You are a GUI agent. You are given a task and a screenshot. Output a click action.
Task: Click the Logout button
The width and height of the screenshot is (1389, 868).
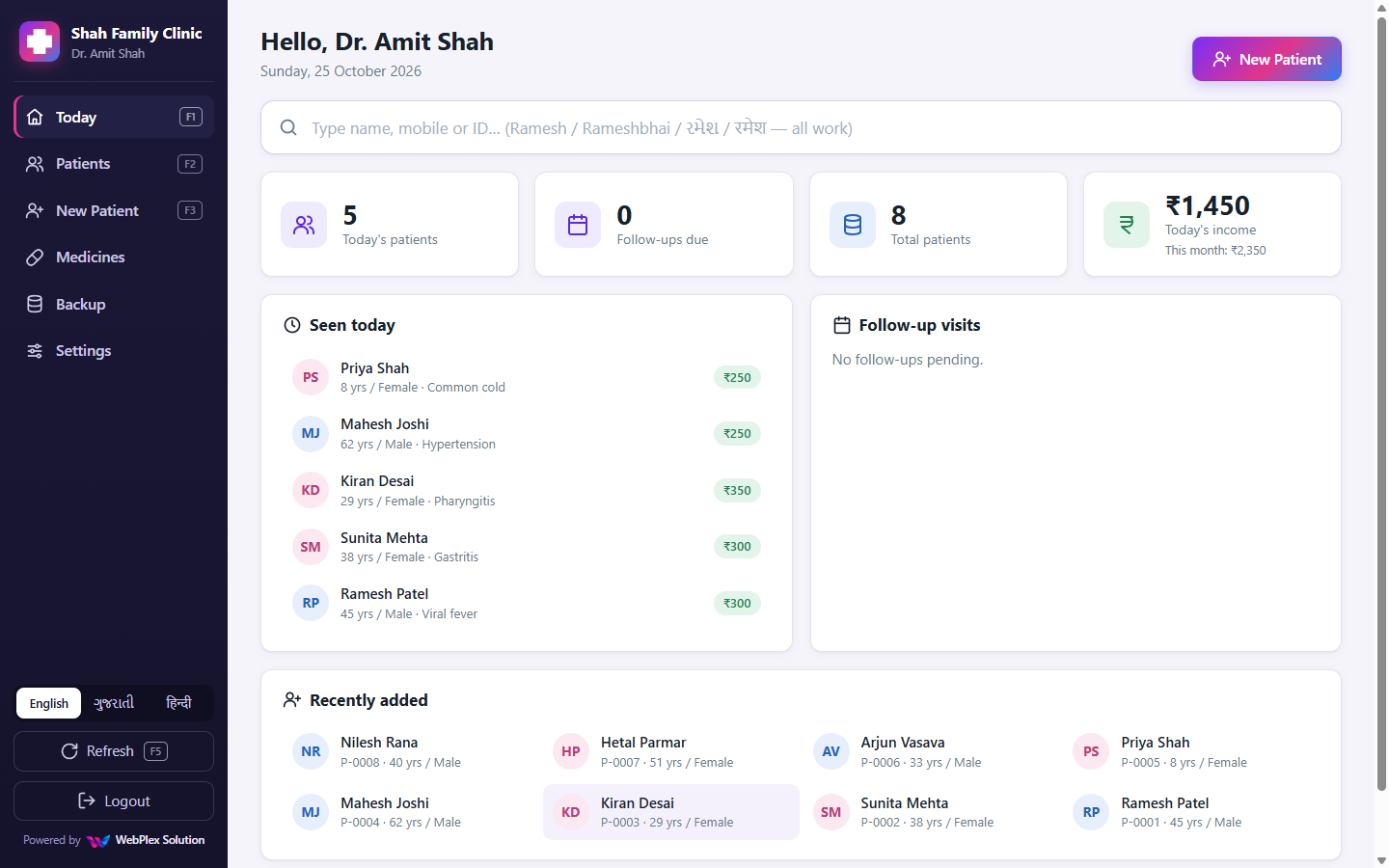click(x=114, y=801)
